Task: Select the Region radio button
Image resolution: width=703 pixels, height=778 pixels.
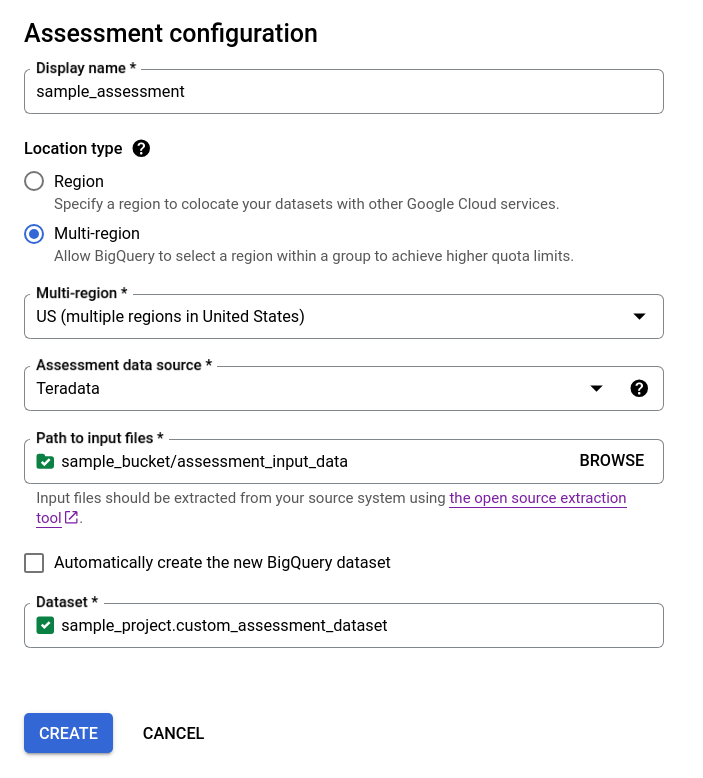Action: click(x=34, y=181)
